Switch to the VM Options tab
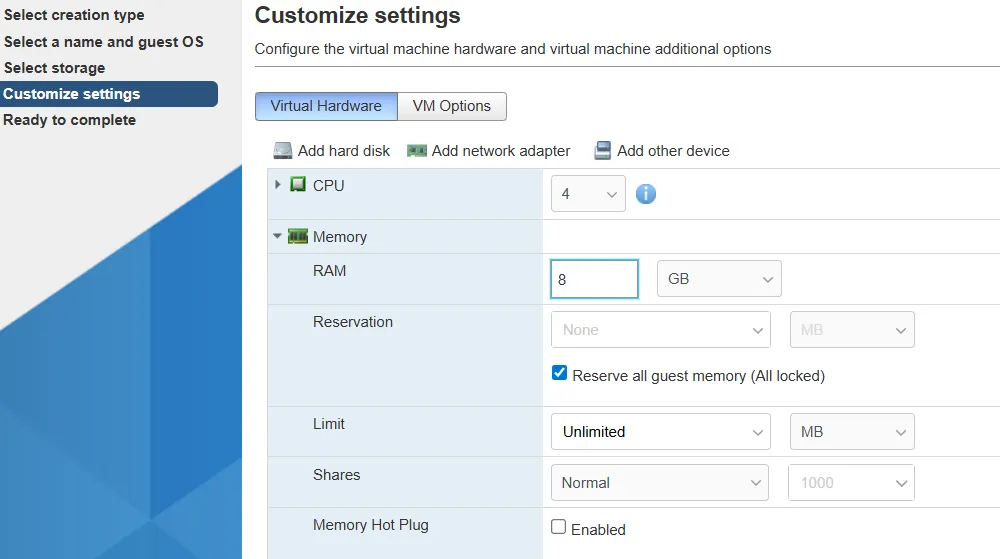This screenshot has width=1000, height=559. pos(452,106)
